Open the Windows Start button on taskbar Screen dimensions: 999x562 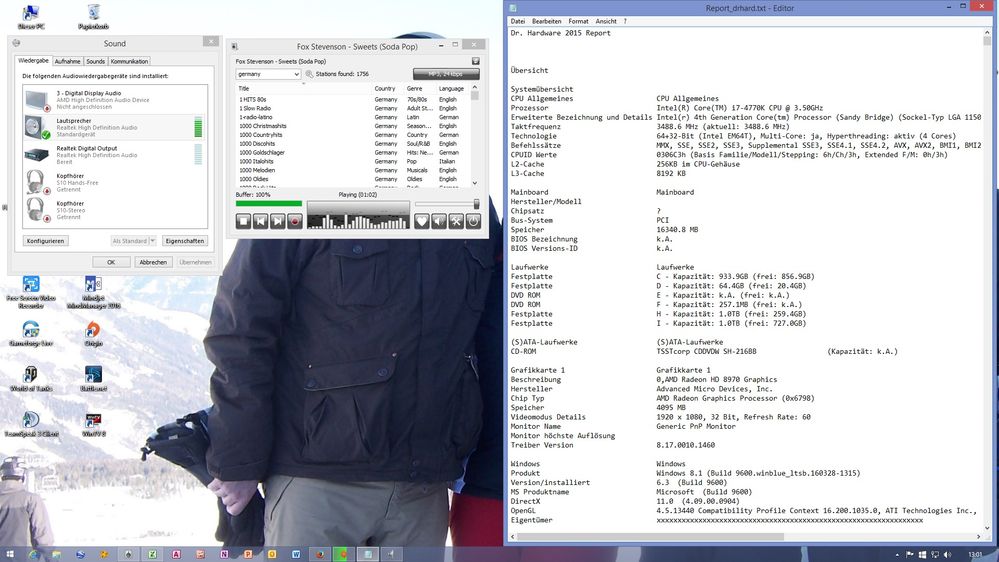(10, 553)
